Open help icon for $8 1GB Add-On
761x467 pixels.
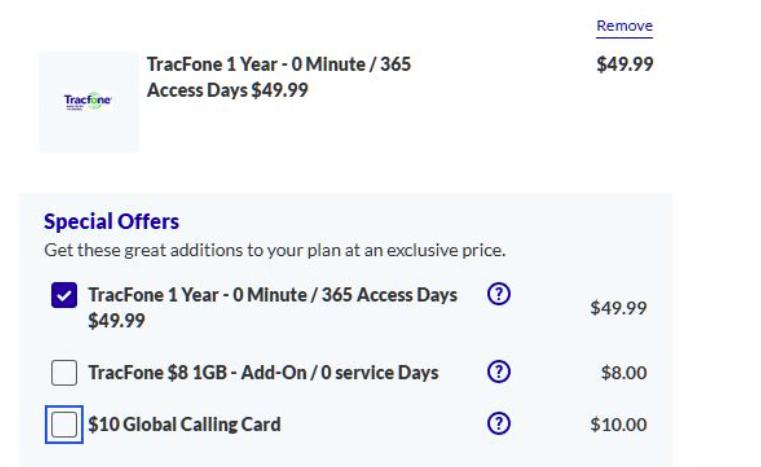coord(498,372)
